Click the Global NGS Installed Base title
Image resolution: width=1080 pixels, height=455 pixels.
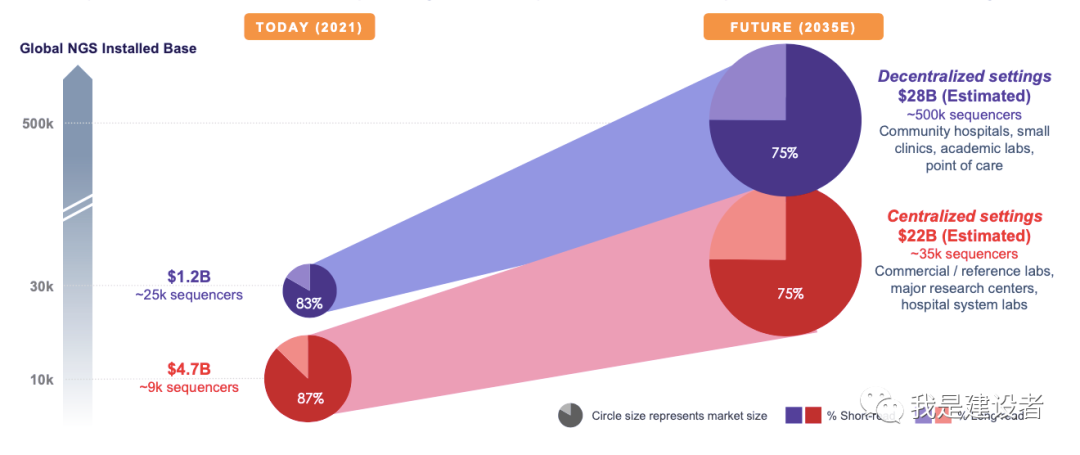coord(108,49)
